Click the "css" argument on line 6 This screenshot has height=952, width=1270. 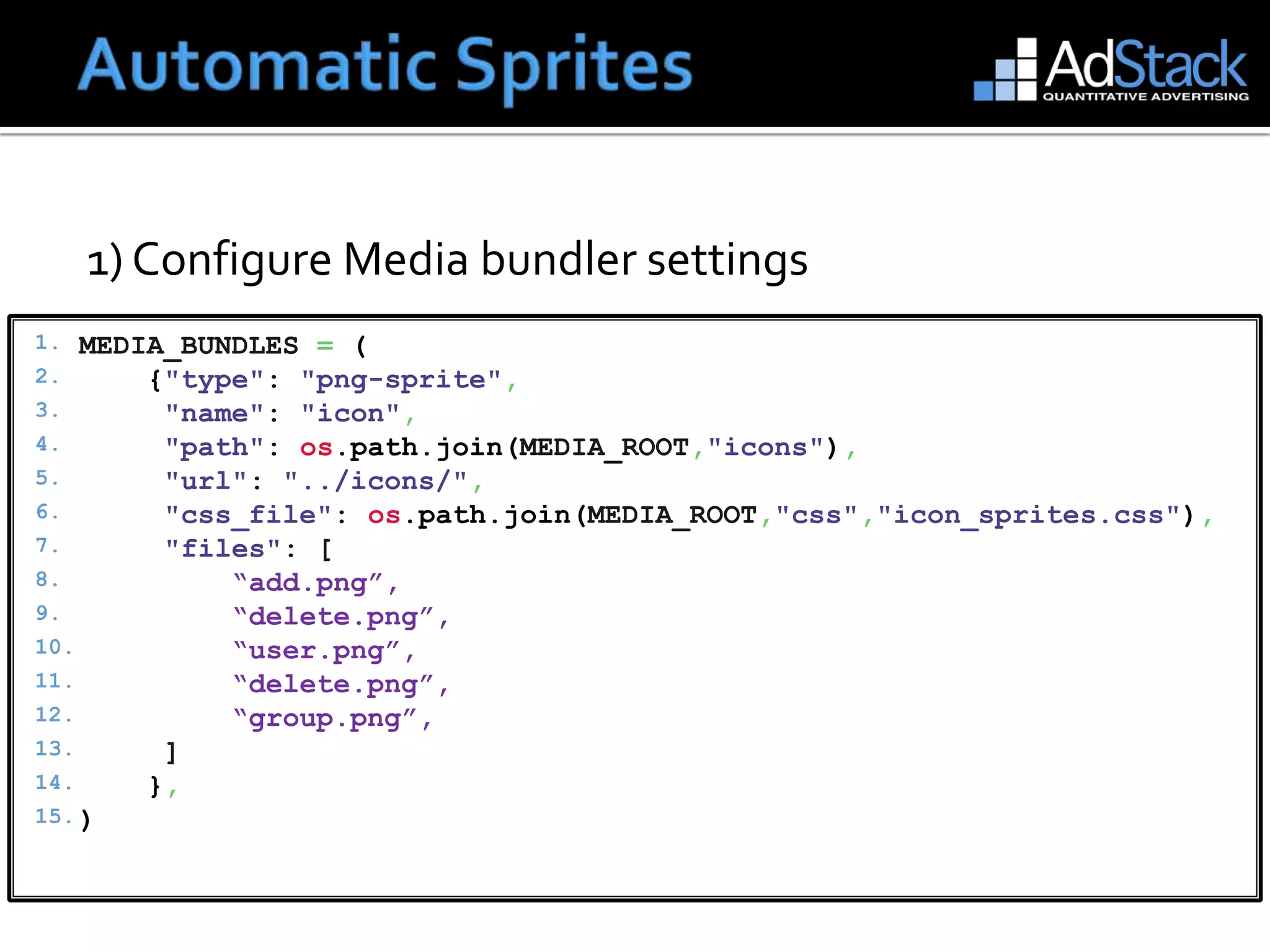(x=816, y=515)
